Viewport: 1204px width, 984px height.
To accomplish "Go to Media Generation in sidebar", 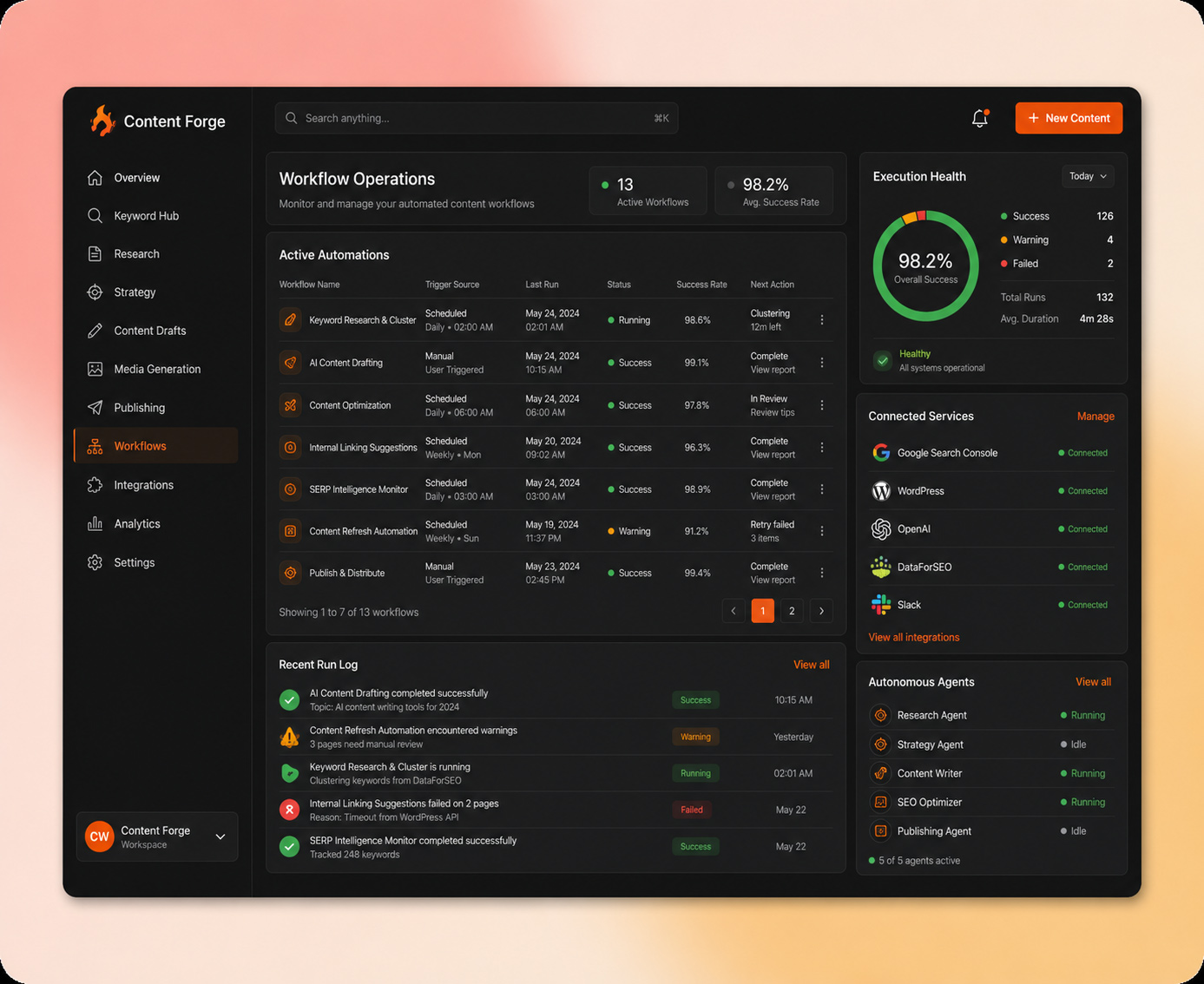I will (156, 369).
